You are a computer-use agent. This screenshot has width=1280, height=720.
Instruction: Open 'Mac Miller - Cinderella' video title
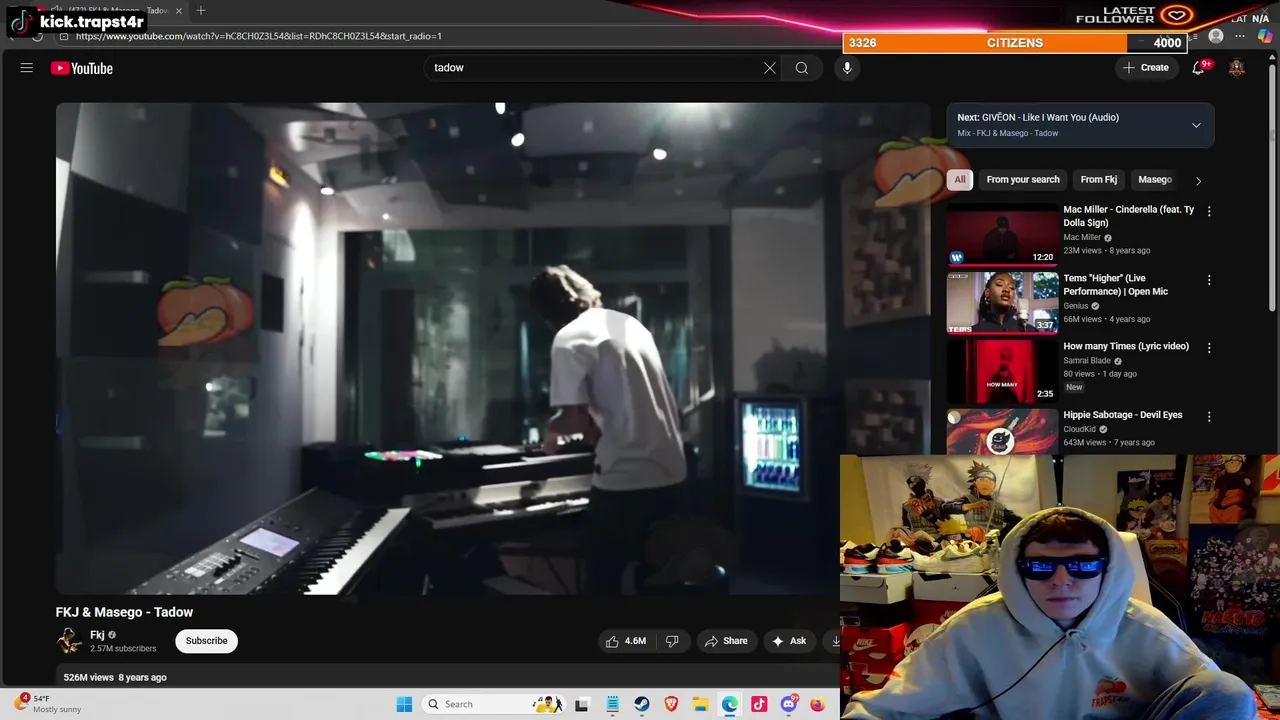tap(1129, 216)
